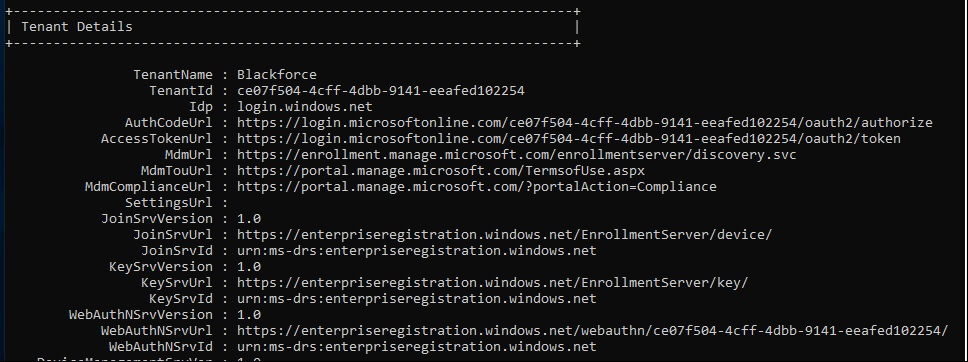Open the WebAuthNSrvUrl webauthn link
This screenshot has height=362, width=968.
[592, 331]
